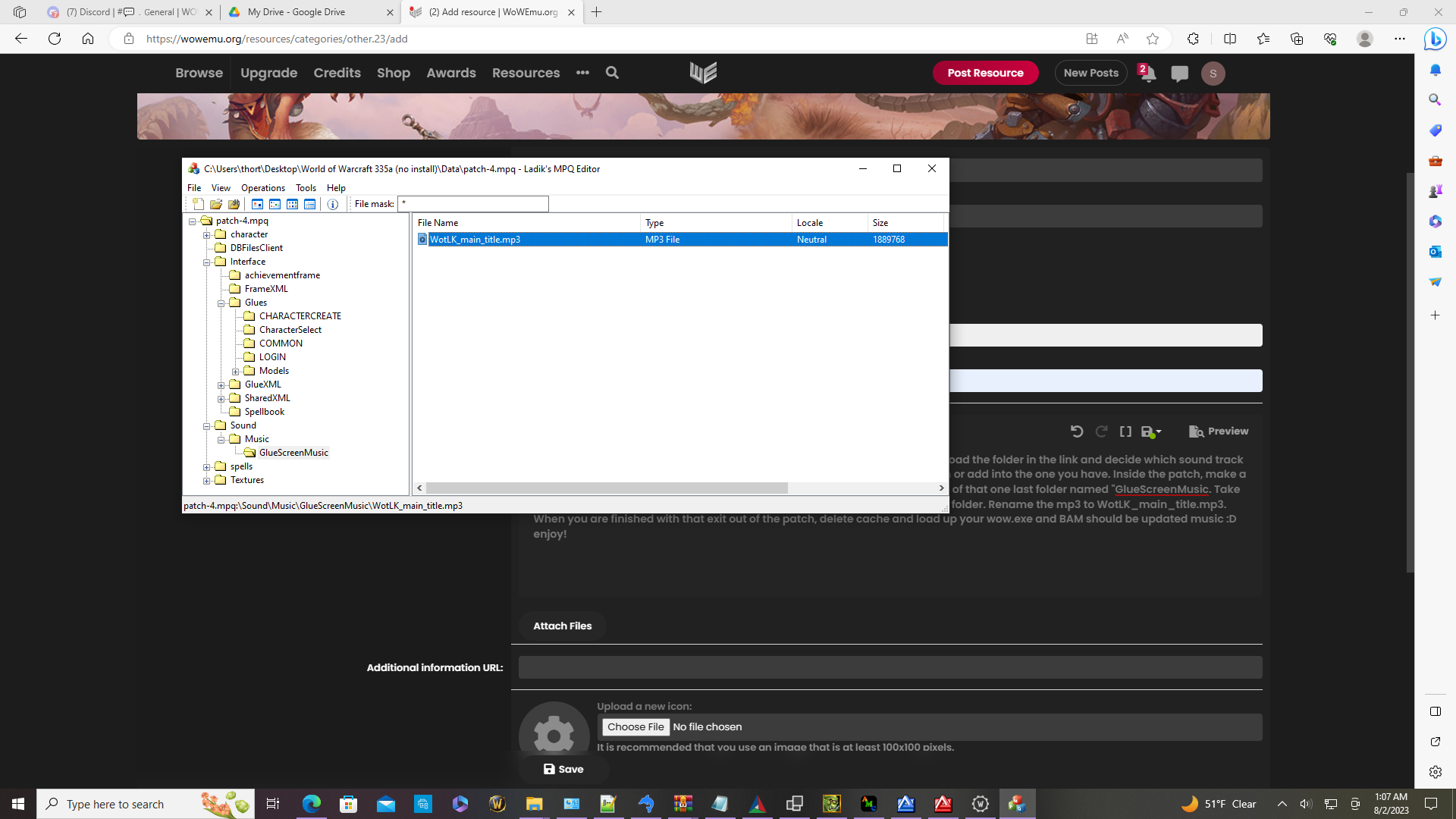Open Microsoft Edge from the taskbar
This screenshot has height=819, width=1456.
(x=312, y=804)
